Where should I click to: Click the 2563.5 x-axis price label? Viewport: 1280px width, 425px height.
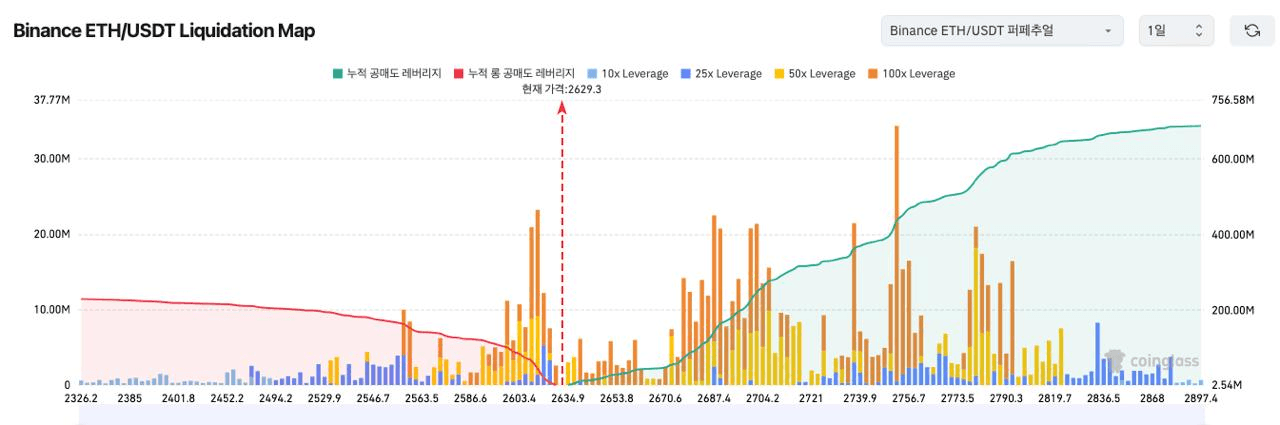point(422,398)
